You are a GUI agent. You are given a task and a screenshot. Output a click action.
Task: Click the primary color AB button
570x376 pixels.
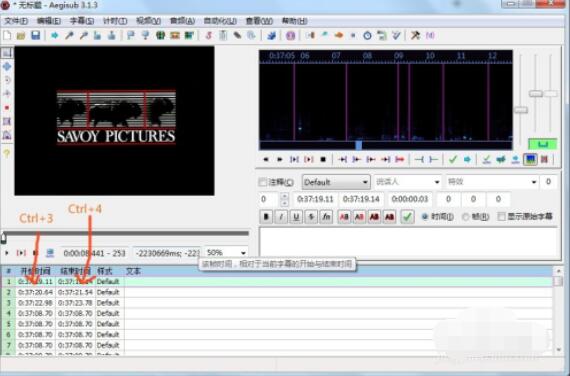344,217
